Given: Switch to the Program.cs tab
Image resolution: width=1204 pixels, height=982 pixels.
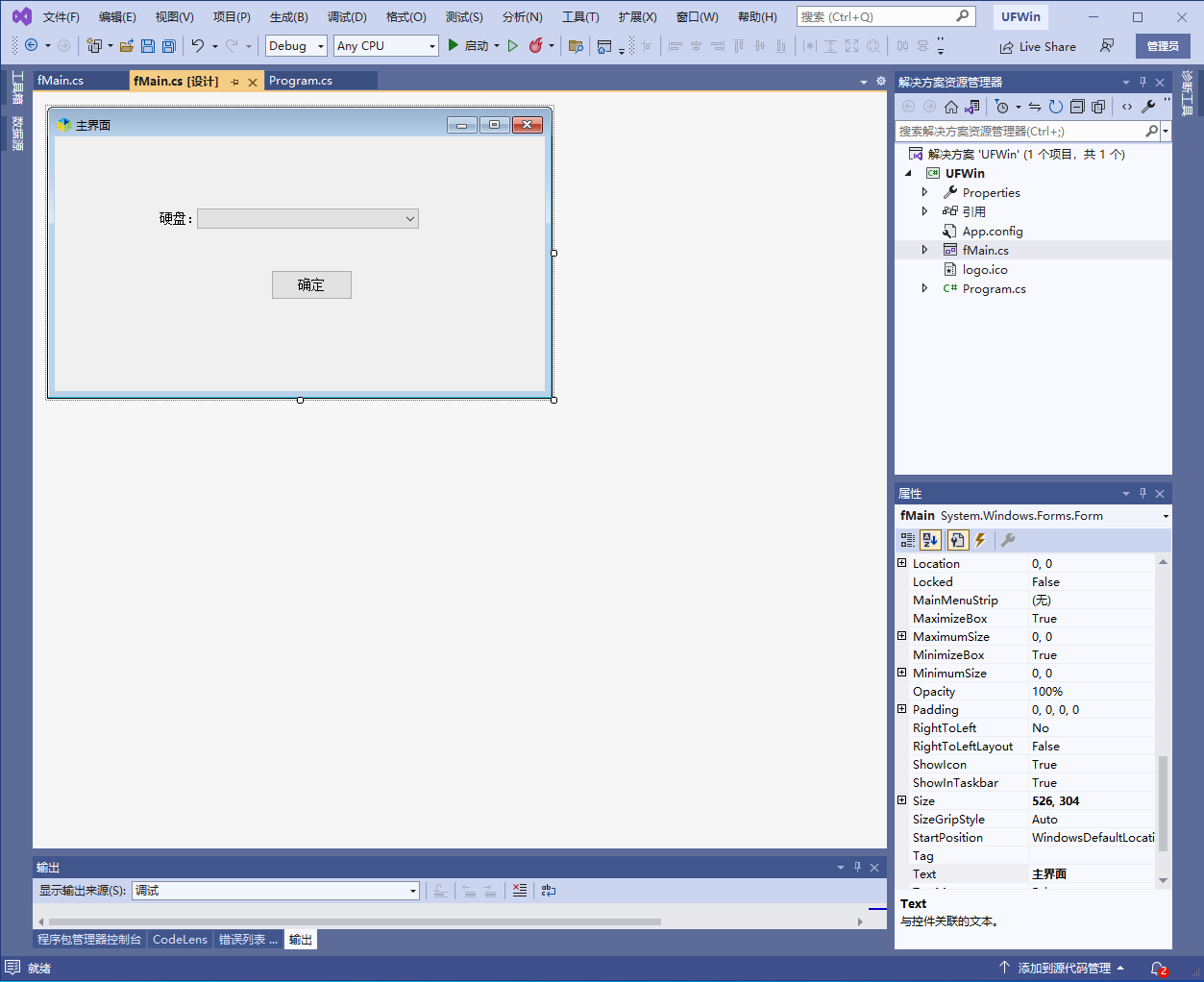Looking at the screenshot, I should click(x=301, y=81).
